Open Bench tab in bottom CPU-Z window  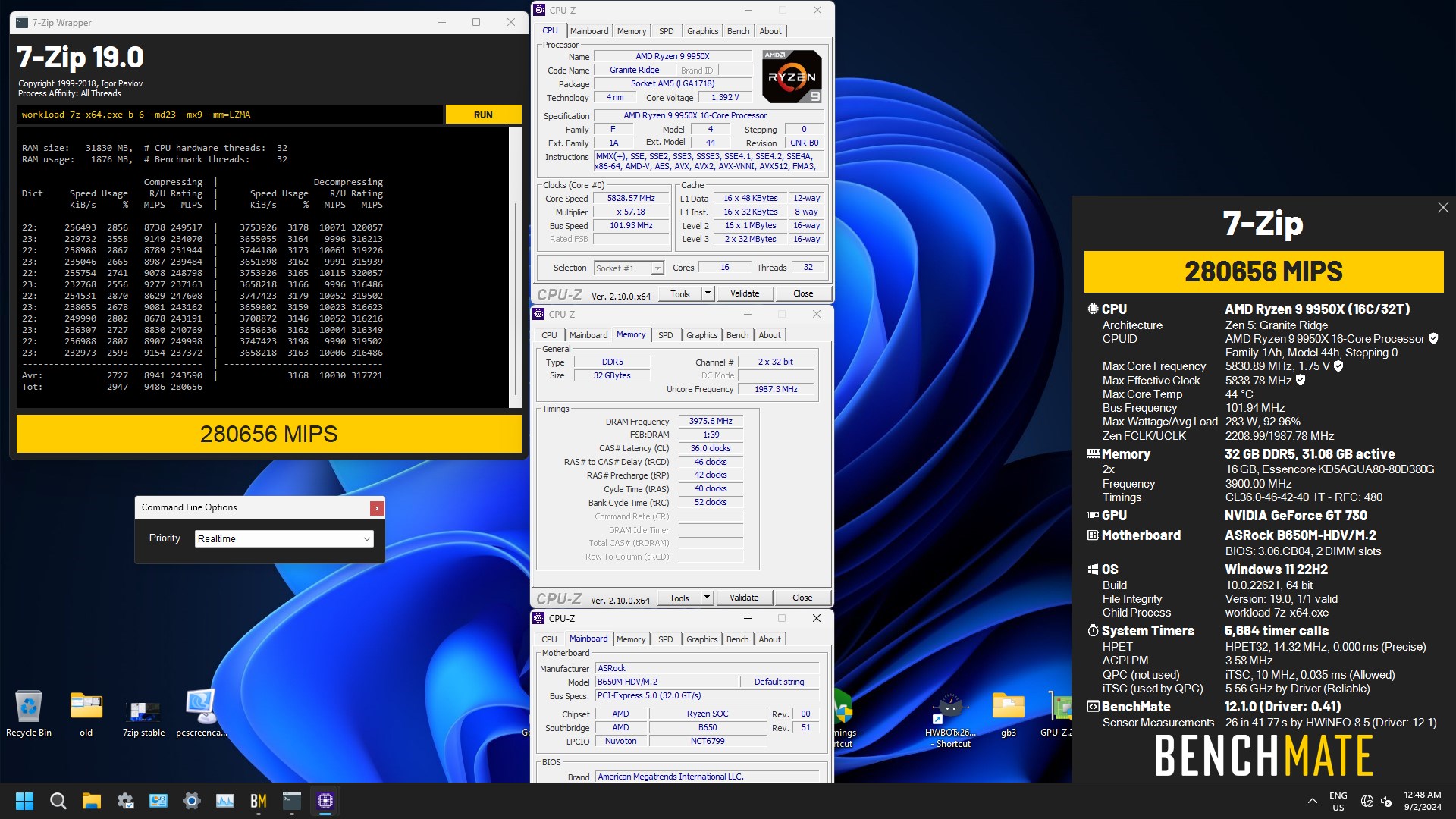737,639
